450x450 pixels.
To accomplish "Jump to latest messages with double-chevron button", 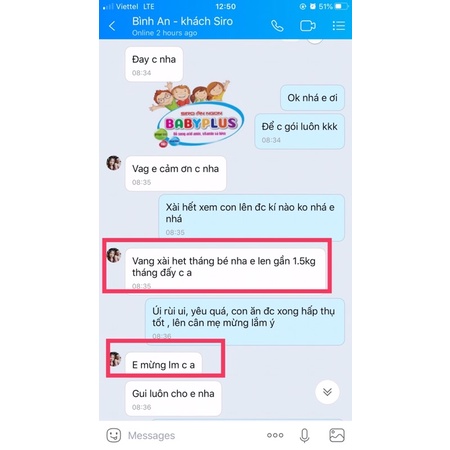I will tap(327, 392).
